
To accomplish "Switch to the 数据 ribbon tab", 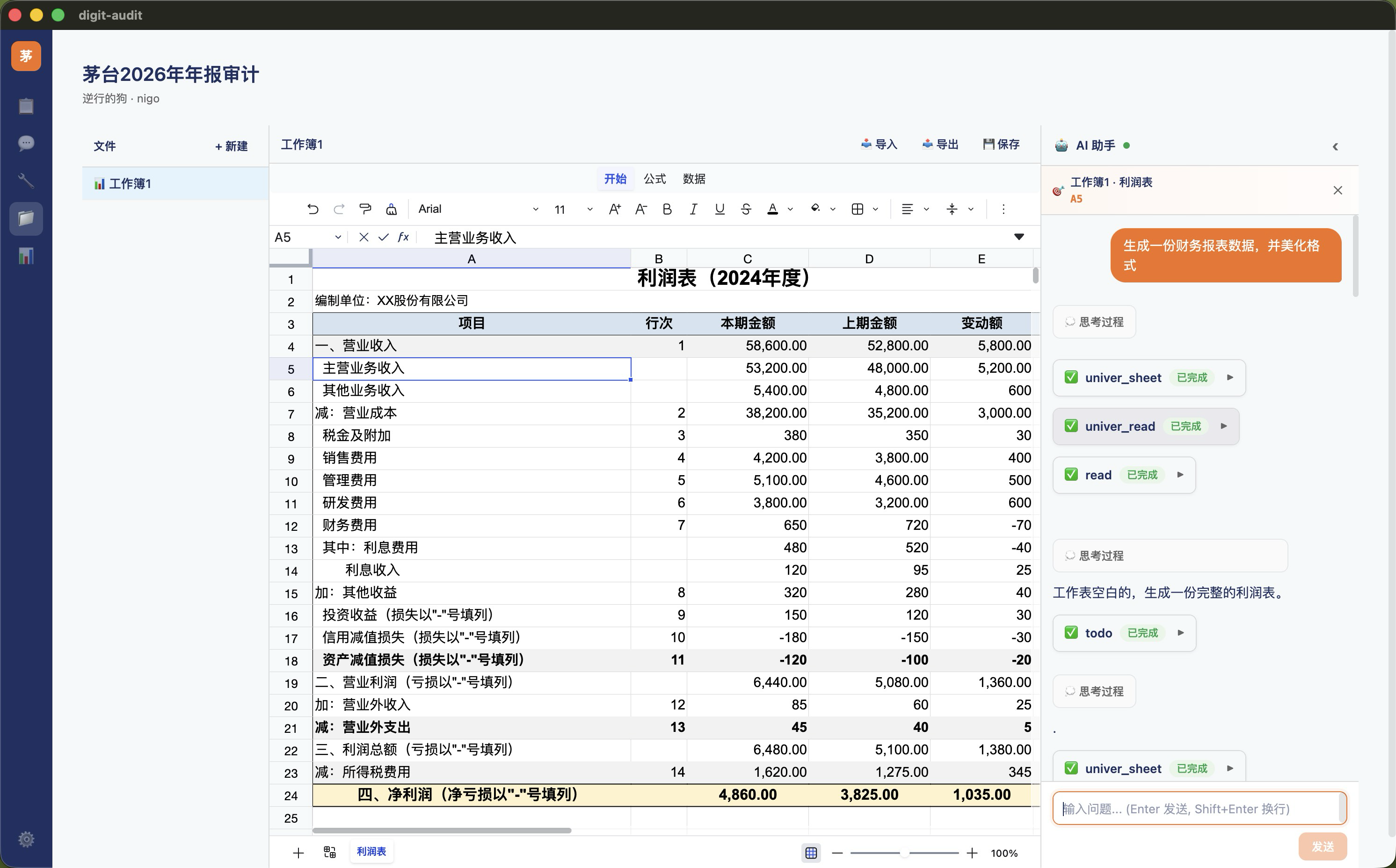I will click(x=694, y=179).
